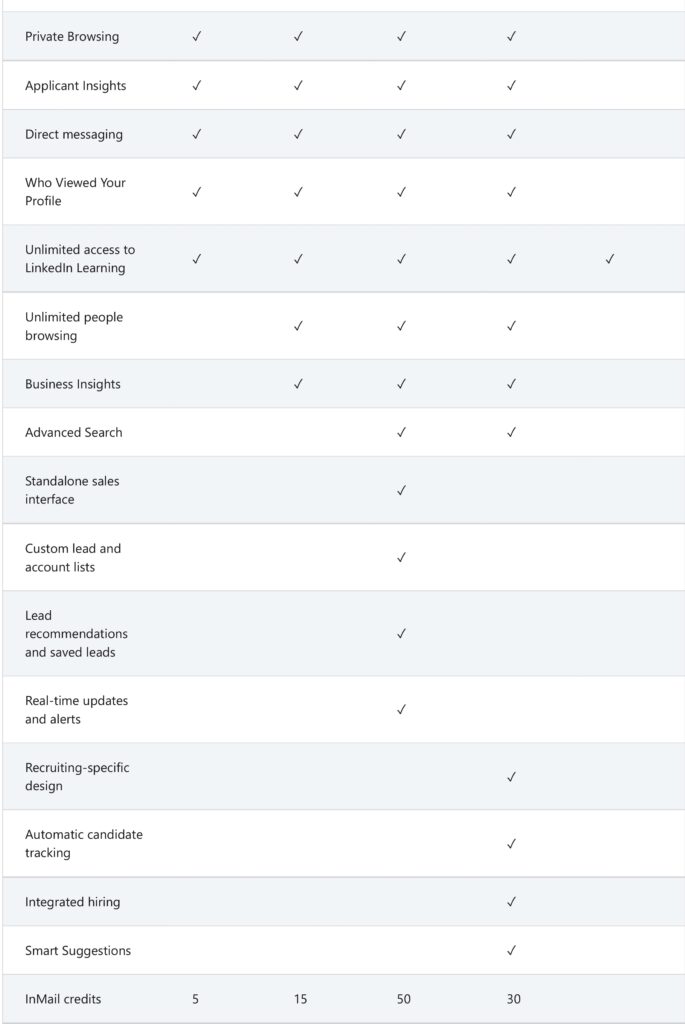Screen dimensions: 685x1024
Task: Click the first checkmark in Private Browsing row
Action: 196,36
